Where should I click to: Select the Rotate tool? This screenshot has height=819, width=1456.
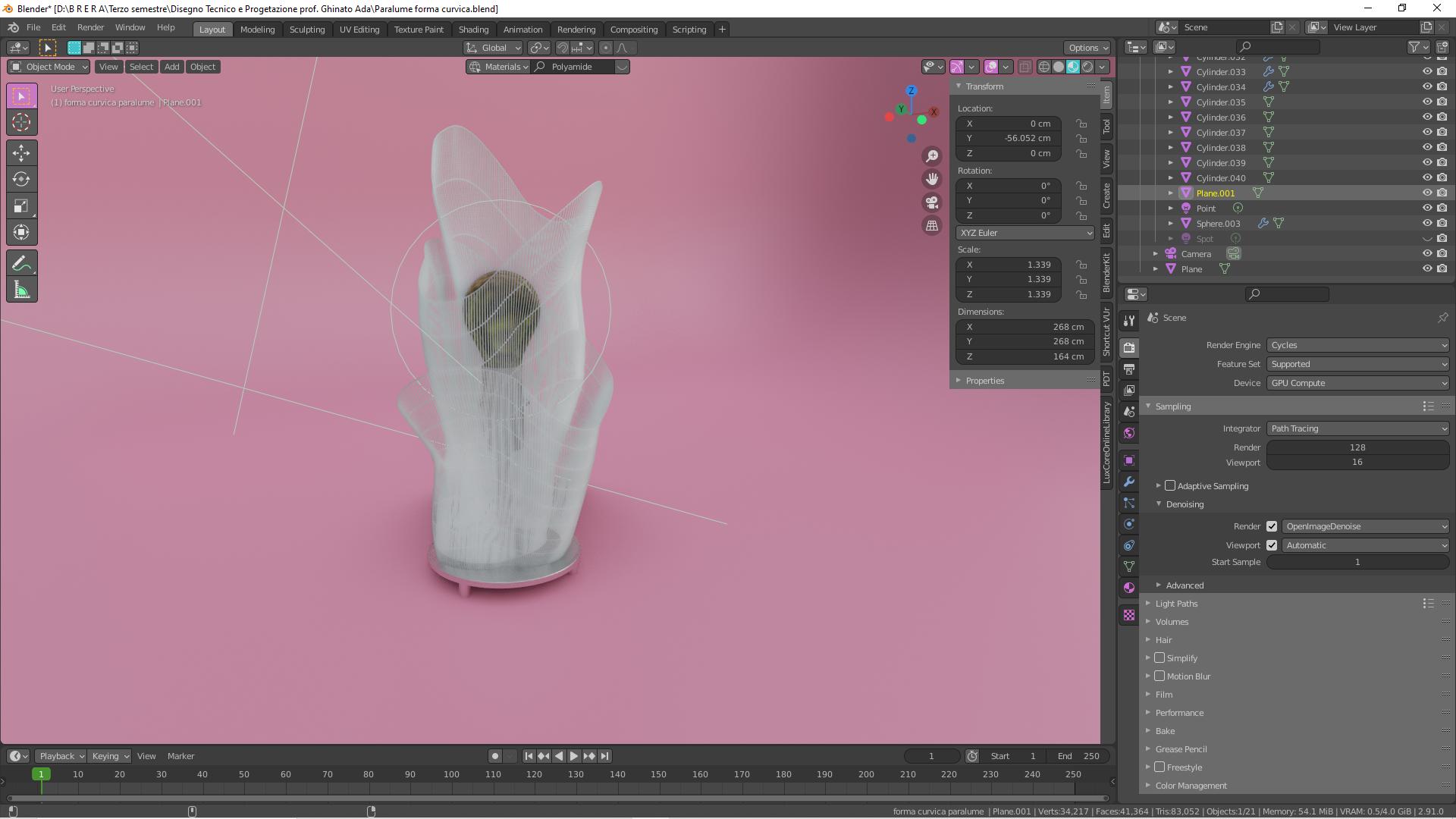click(21, 179)
